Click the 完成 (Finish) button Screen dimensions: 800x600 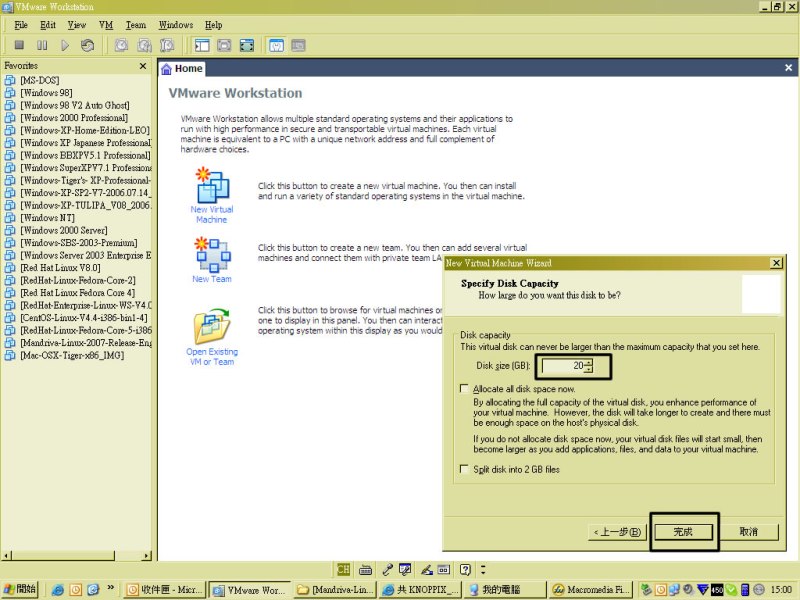coord(684,532)
